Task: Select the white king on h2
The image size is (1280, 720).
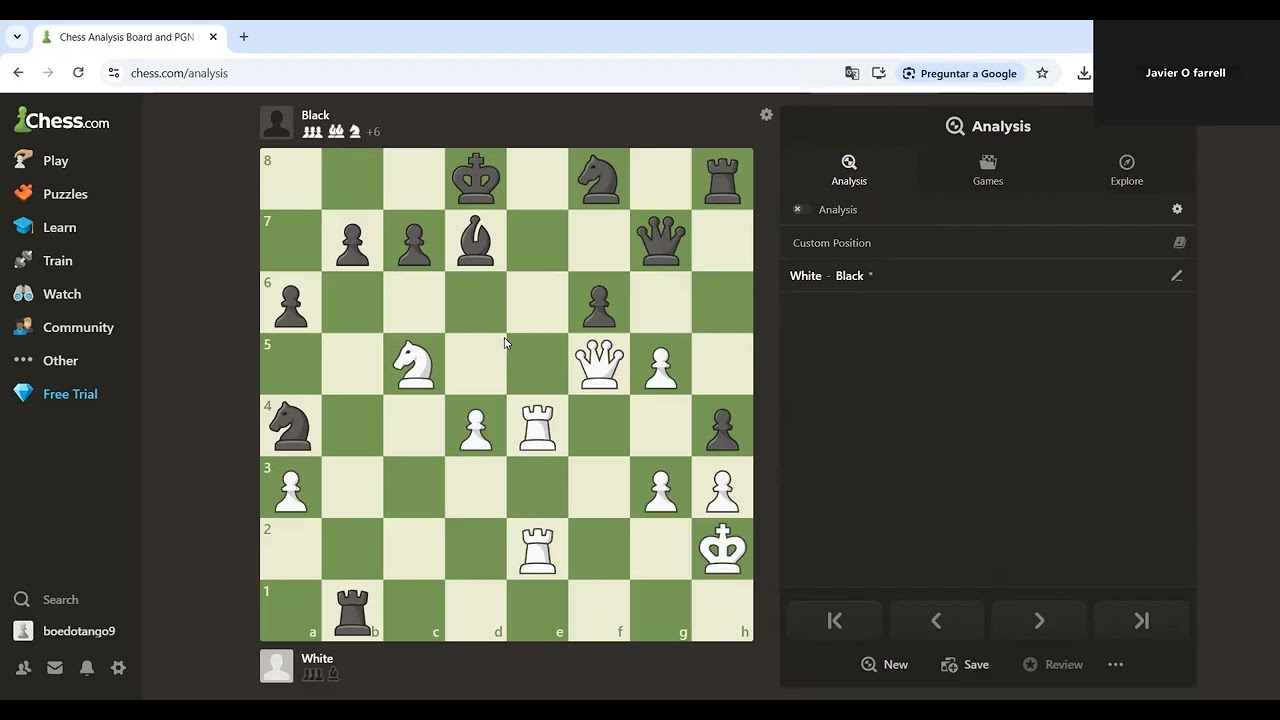Action: pyautogui.click(x=723, y=549)
